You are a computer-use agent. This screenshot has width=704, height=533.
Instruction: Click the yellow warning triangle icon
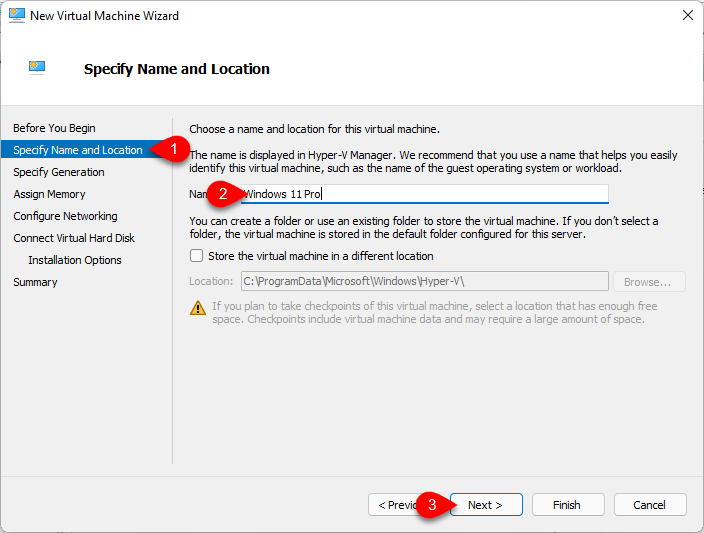coord(198,308)
